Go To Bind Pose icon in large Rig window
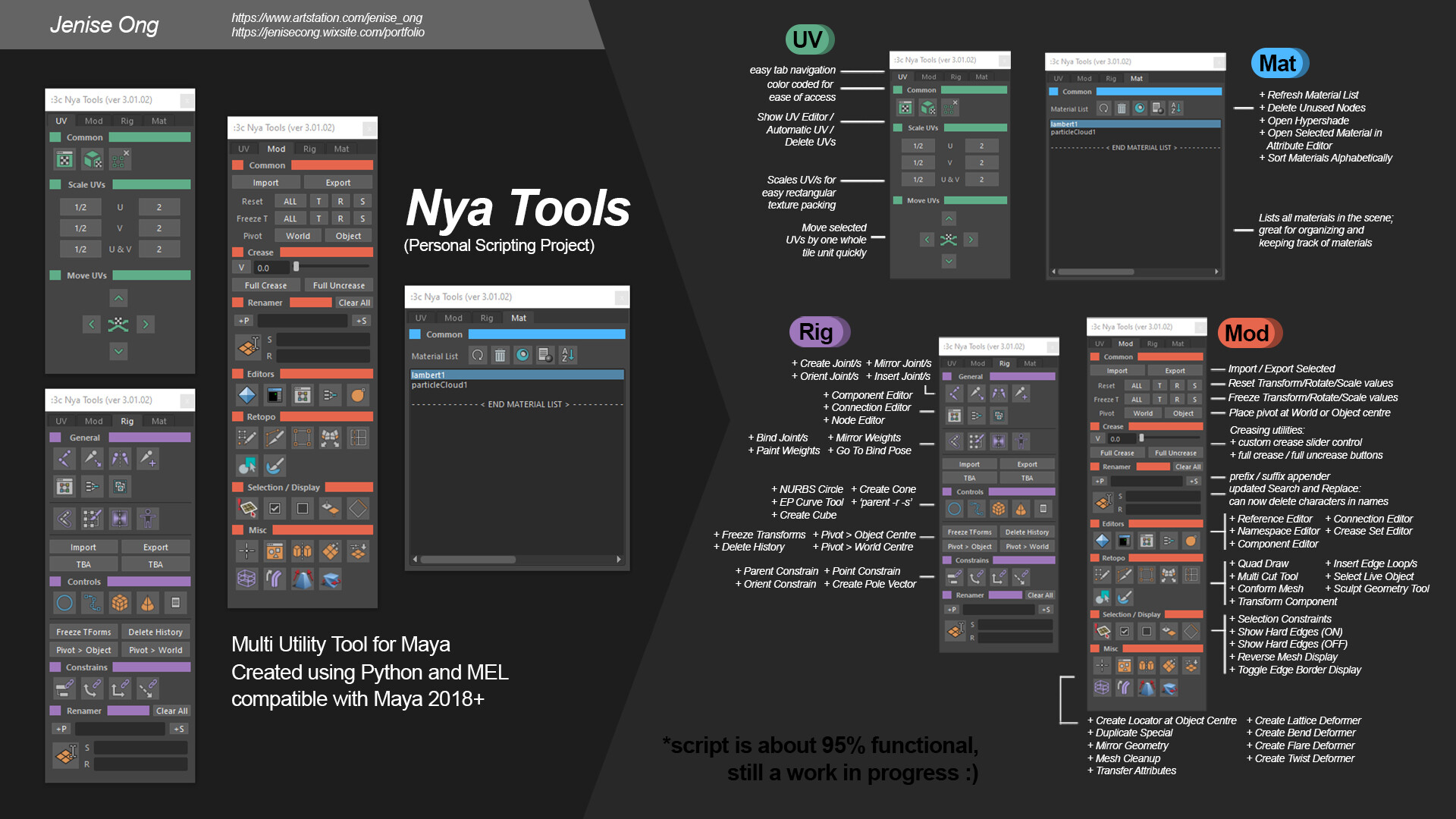1456x819 pixels. pyautogui.click(x=148, y=519)
